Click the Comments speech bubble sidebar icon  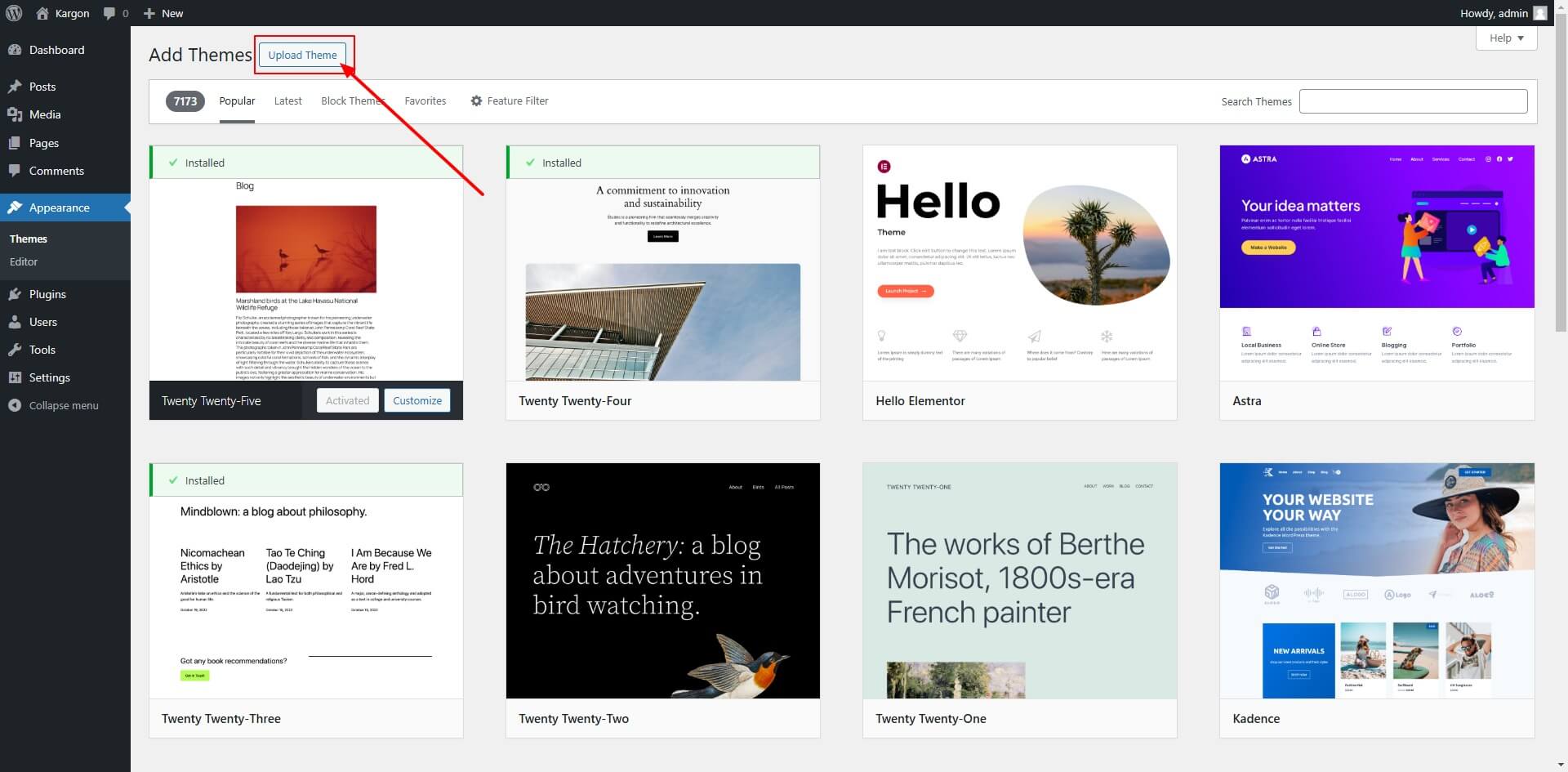[15, 171]
